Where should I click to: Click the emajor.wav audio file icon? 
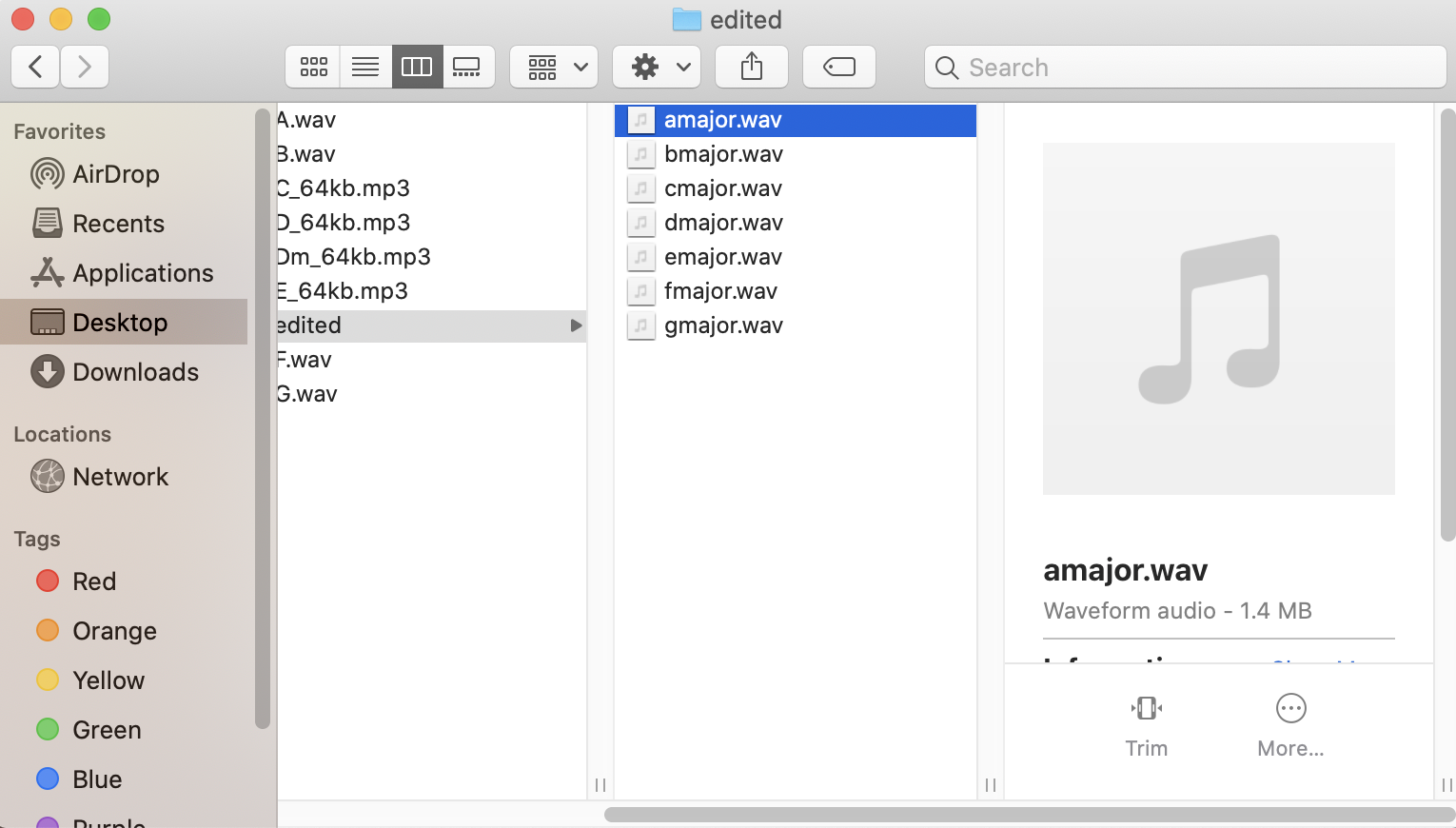click(x=641, y=257)
